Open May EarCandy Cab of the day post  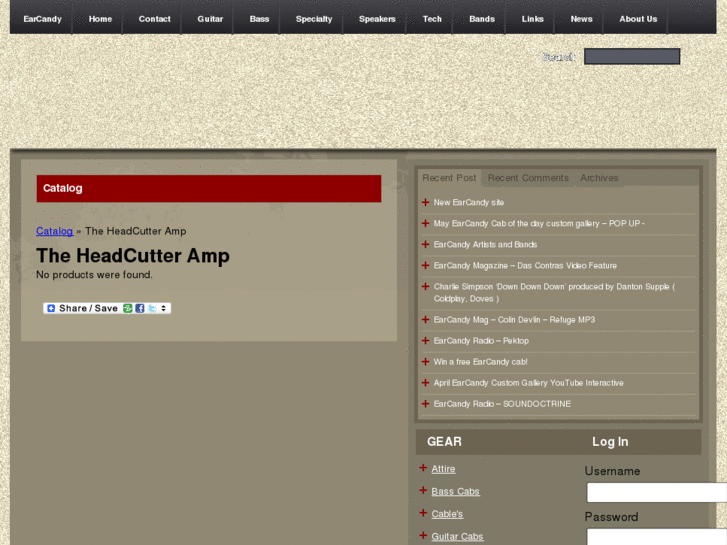pos(539,224)
